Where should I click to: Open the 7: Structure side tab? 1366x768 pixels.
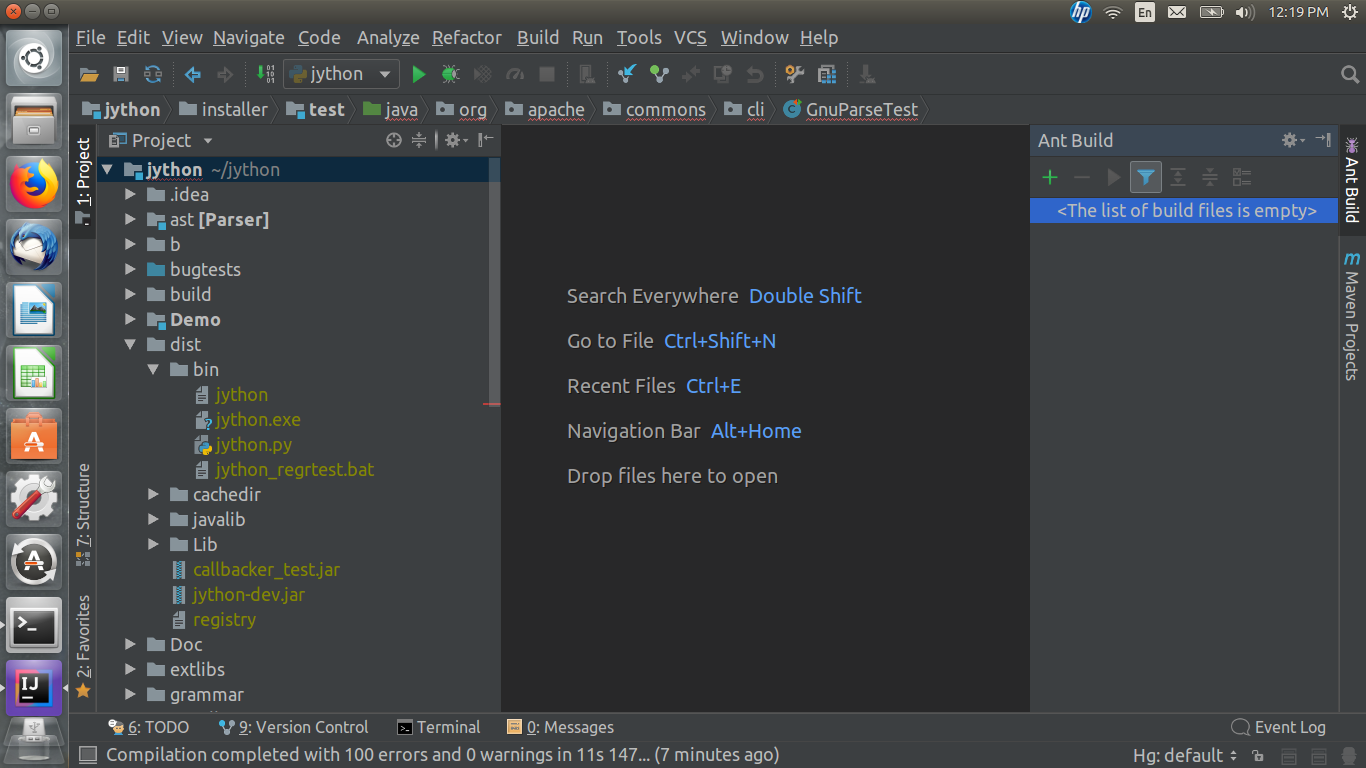pyautogui.click(x=83, y=515)
